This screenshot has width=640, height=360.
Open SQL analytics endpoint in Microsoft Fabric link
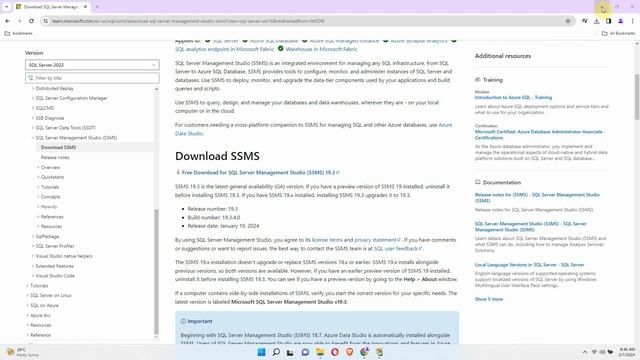coord(224,49)
